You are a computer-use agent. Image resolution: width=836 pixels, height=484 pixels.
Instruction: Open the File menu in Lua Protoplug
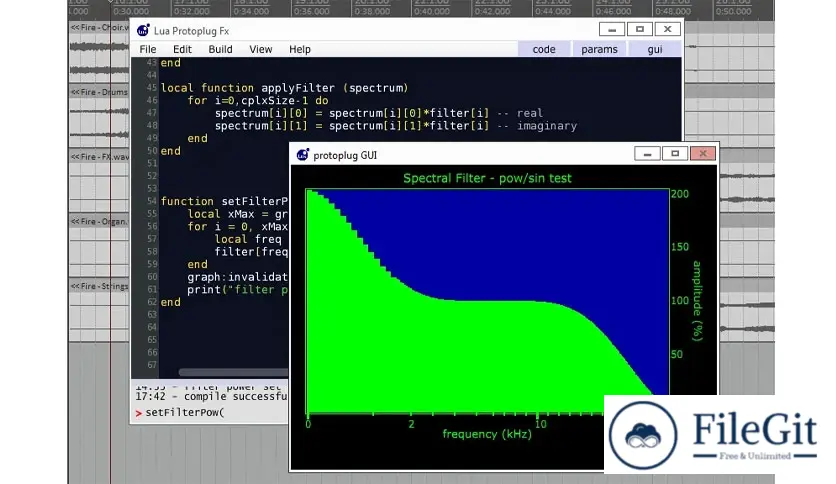(x=148, y=49)
